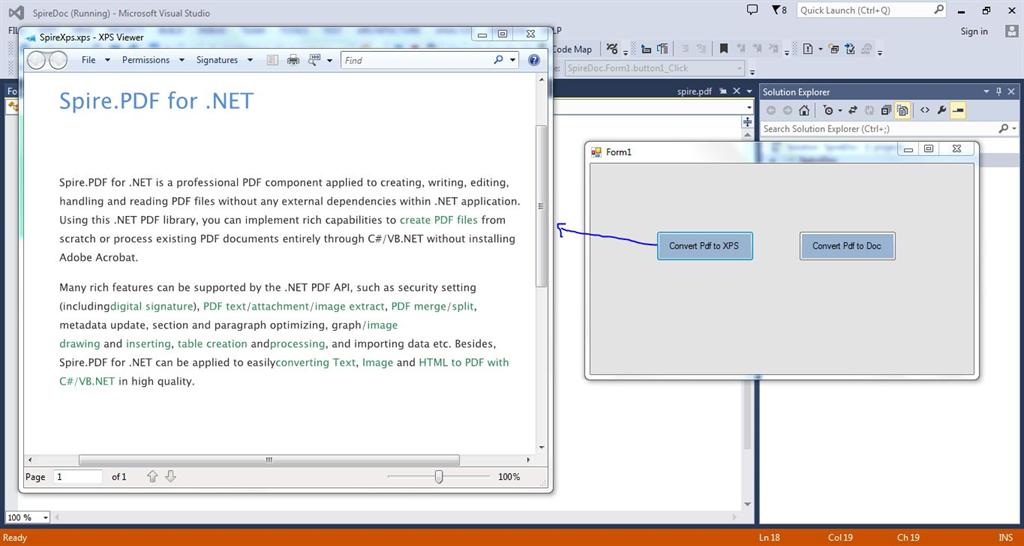Expand the zoom options arrow in XPS Viewer
The width and height of the screenshot is (1024, 546).
point(330,60)
